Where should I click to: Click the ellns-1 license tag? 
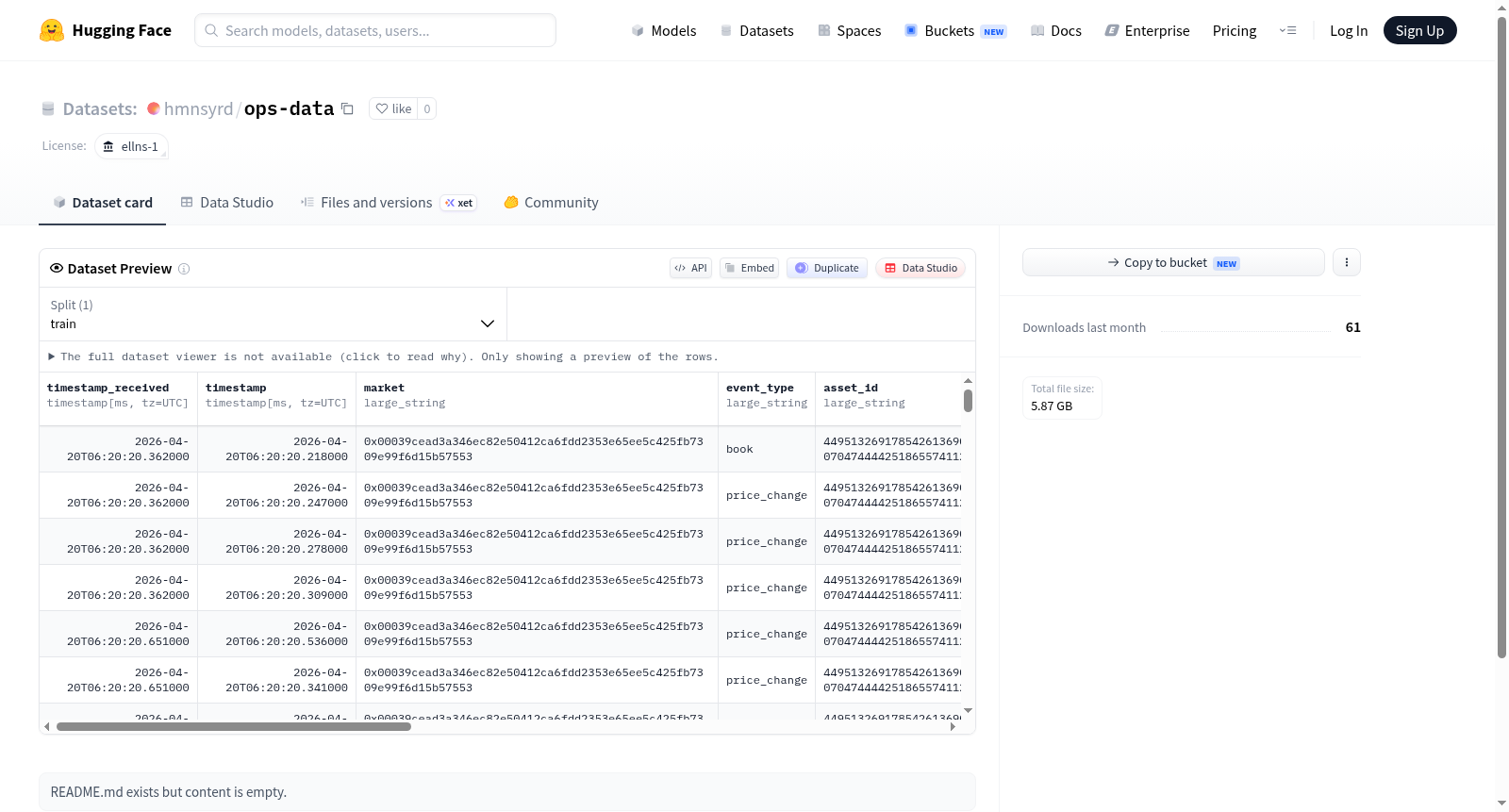(131, 146)
